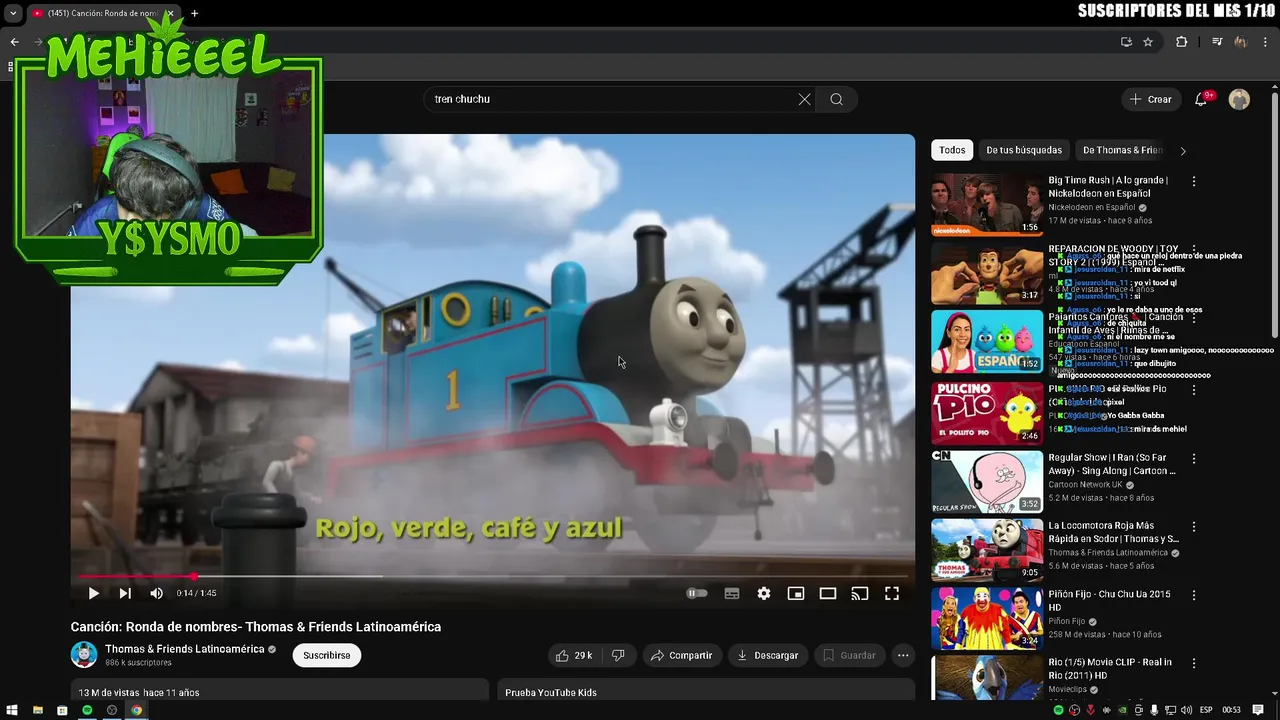Open Regular Show video options menu

click(x=1193, y=458)
